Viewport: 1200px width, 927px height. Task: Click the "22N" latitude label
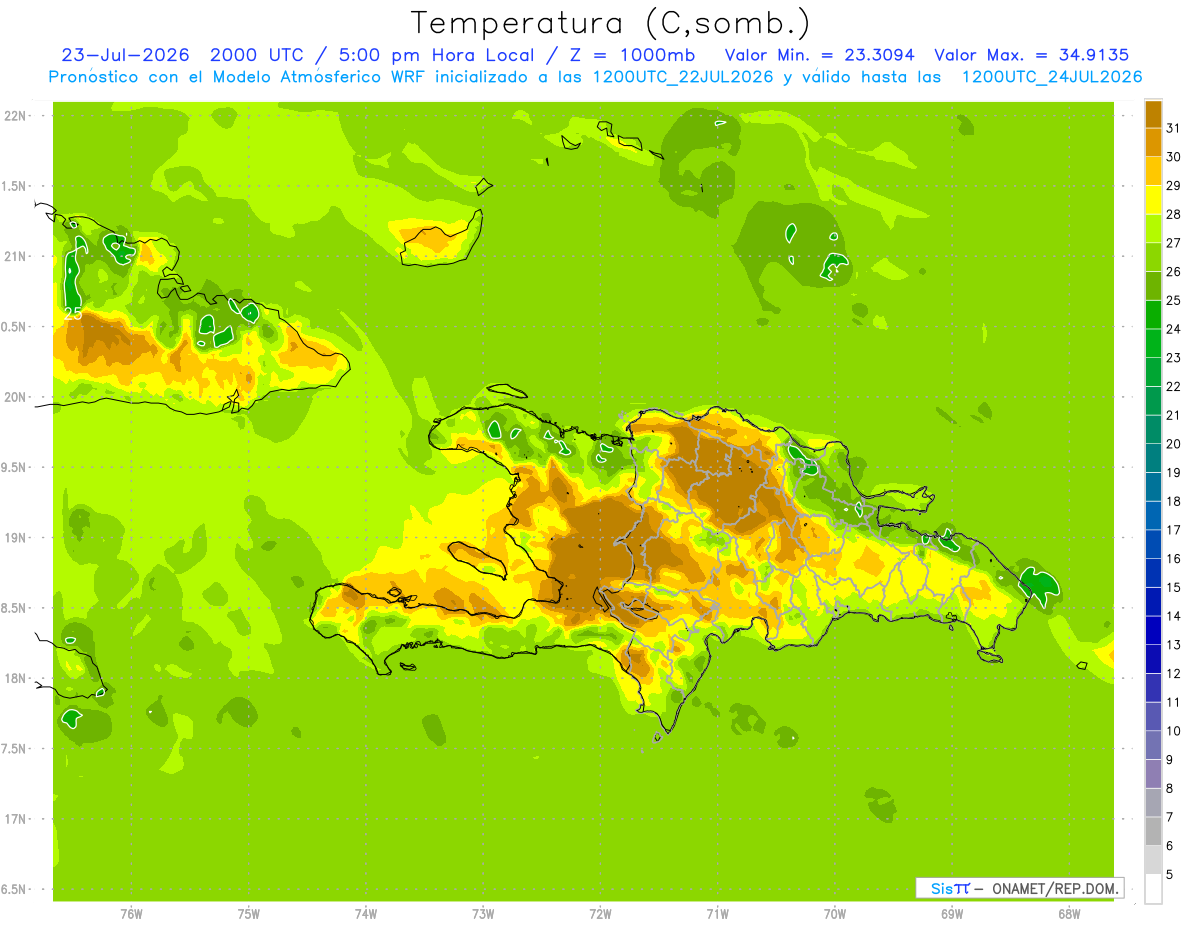13,115
